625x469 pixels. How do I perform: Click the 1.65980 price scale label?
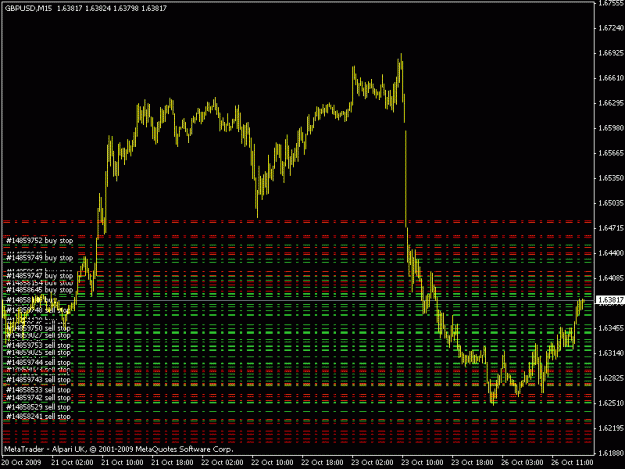coord(610,128)
